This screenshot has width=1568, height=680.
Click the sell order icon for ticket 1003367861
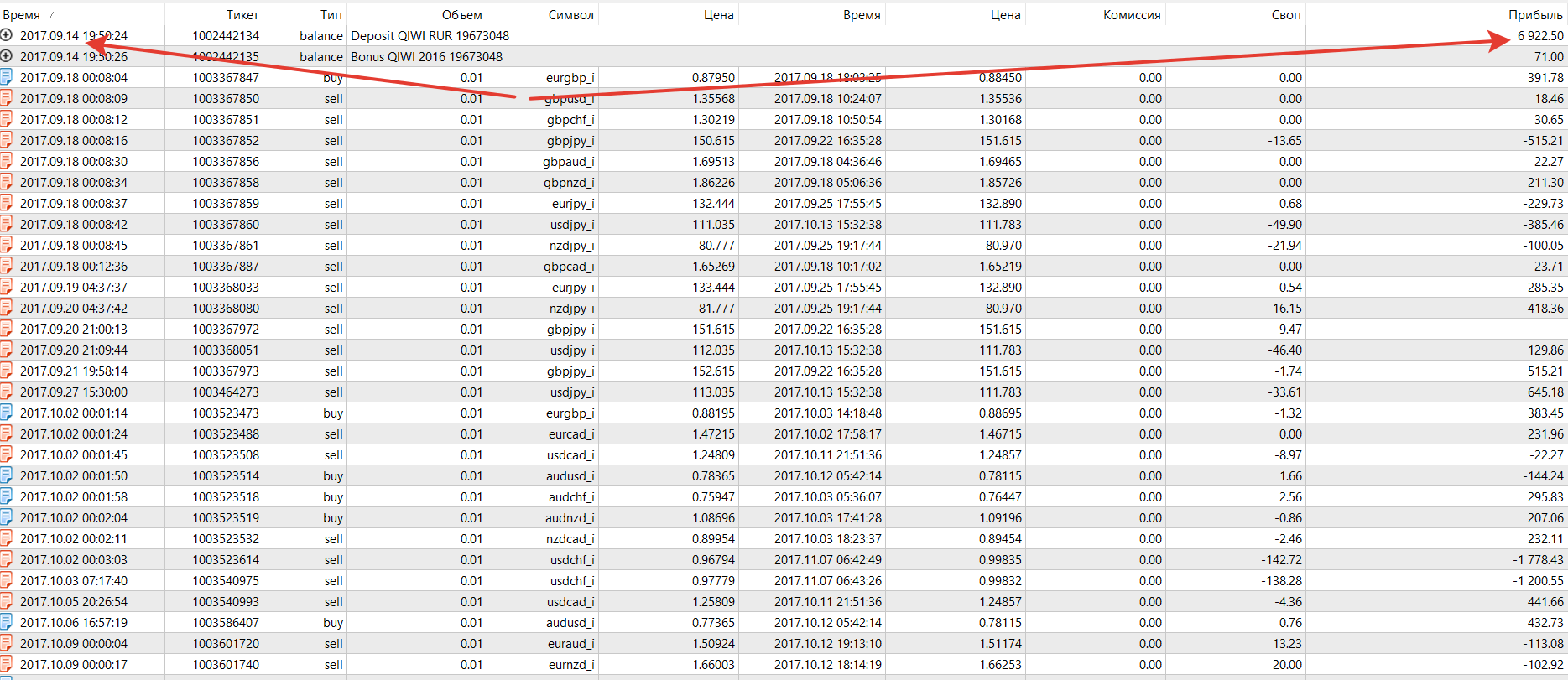point(6,245)
